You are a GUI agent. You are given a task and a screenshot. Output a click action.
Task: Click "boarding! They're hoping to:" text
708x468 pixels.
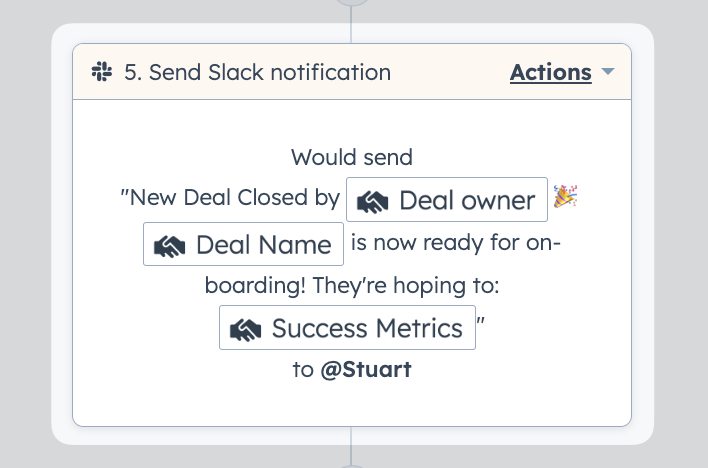tap(352, 285)
